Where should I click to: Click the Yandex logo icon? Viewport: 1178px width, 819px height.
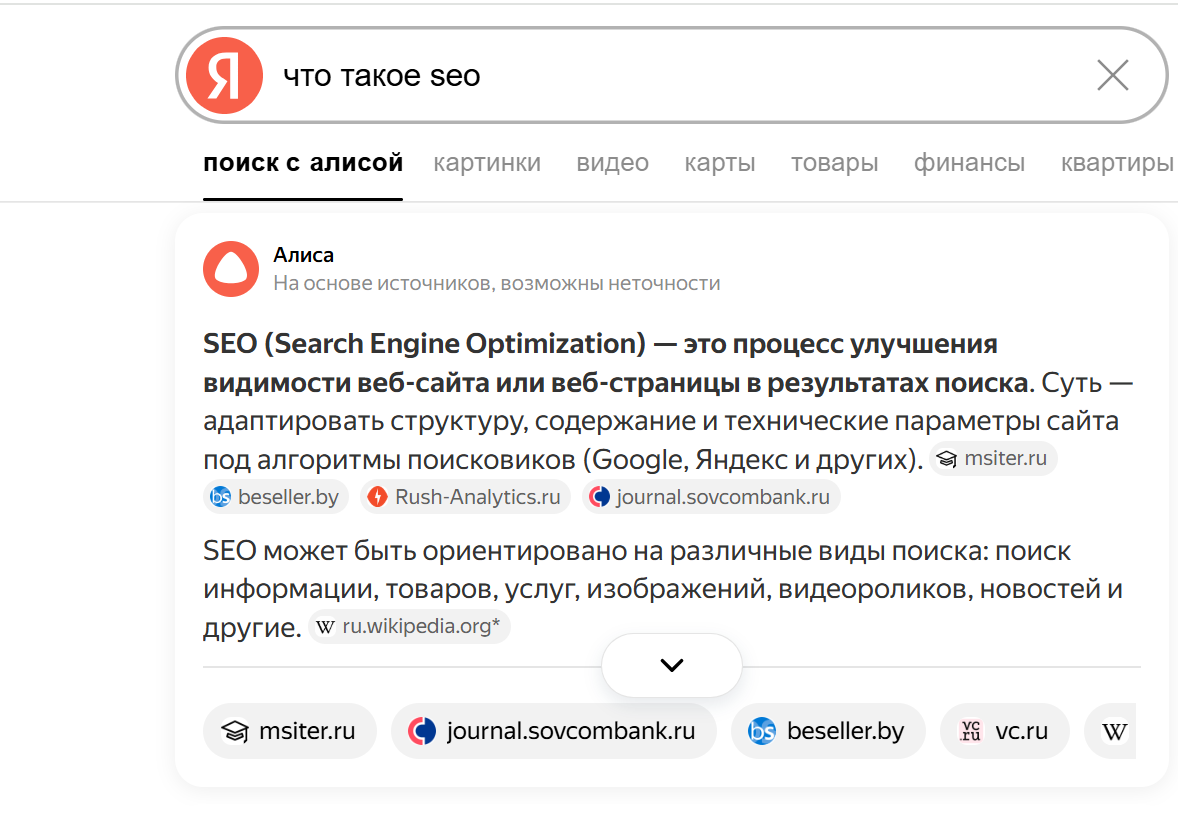(x=224, y=76)
